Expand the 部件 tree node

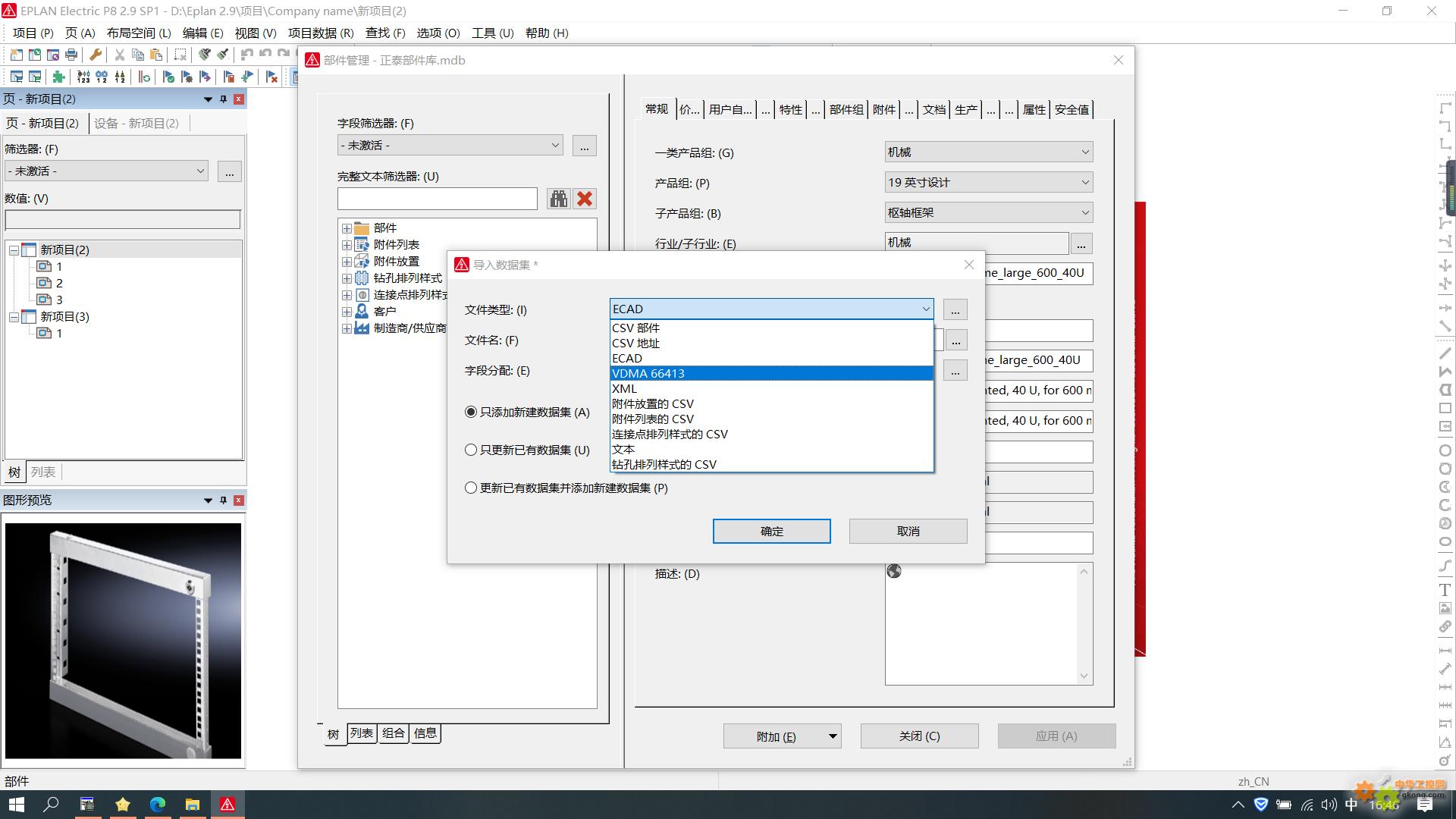(347, 228)
